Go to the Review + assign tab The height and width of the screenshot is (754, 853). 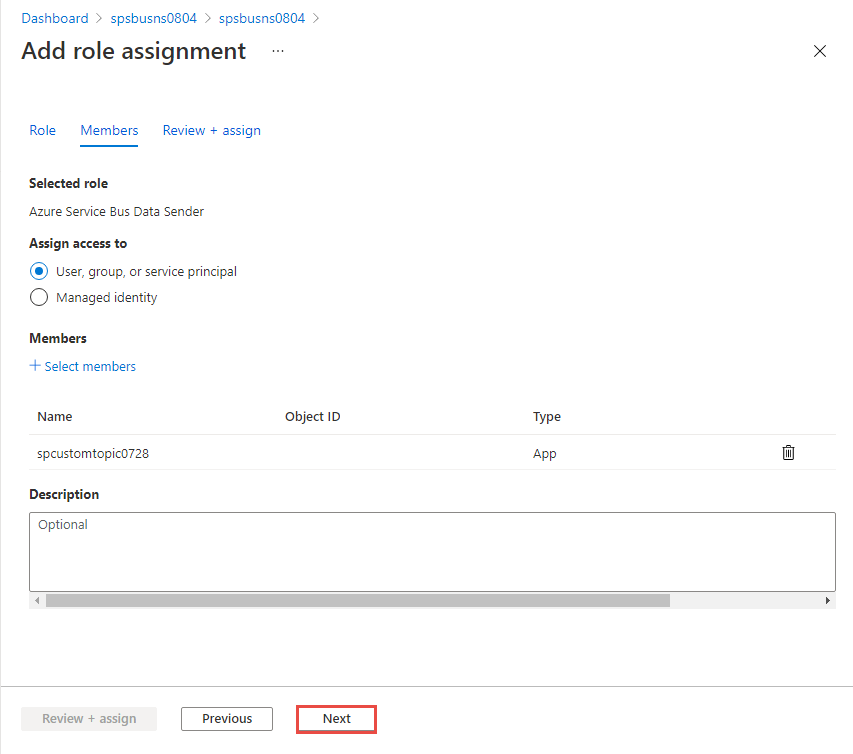(x=211, y=130)
